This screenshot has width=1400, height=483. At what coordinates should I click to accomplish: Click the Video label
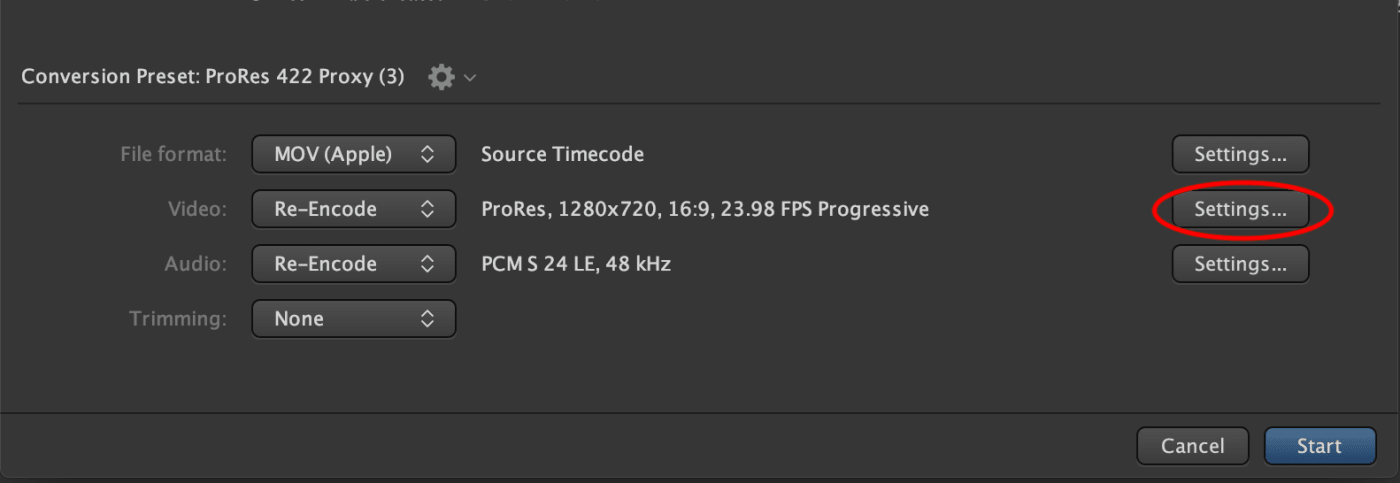point(197,209)
